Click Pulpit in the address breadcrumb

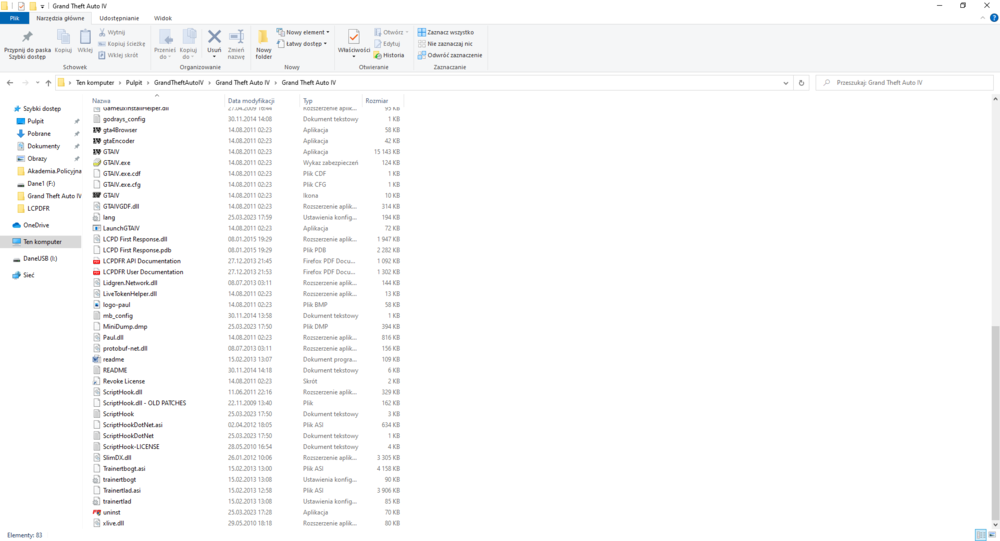coord(134,82)
